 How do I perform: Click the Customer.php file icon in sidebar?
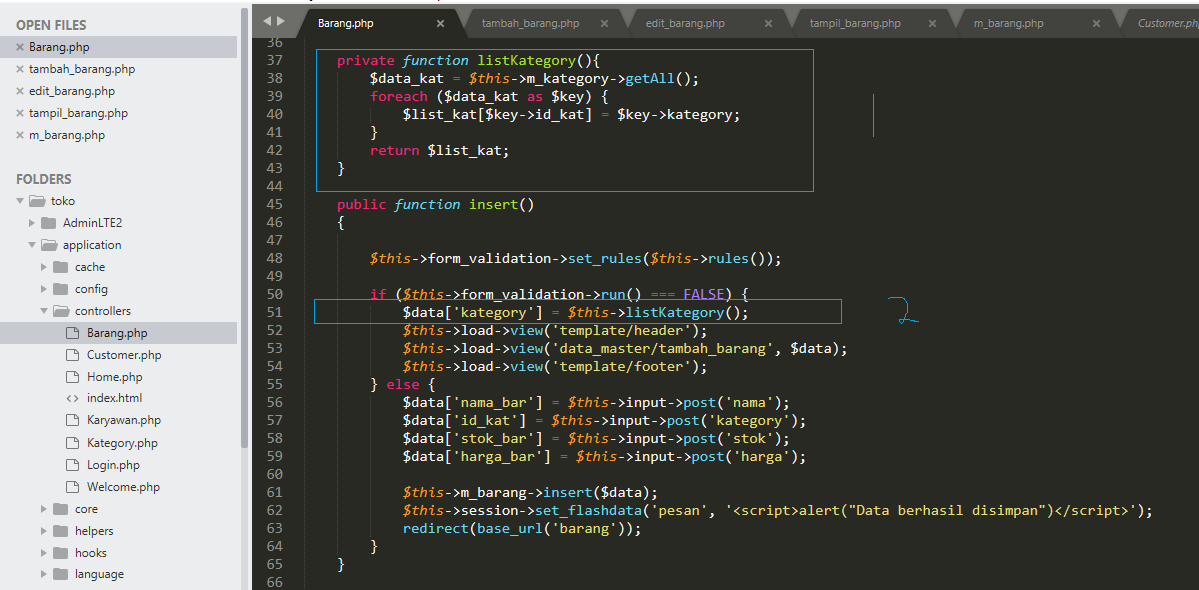(x=73, y=355)
